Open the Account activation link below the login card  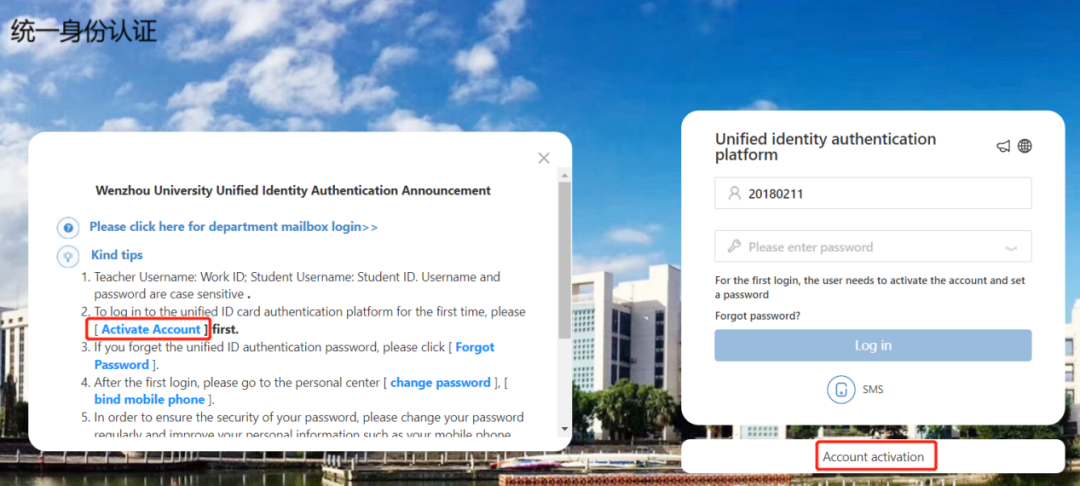coord(873,457)
